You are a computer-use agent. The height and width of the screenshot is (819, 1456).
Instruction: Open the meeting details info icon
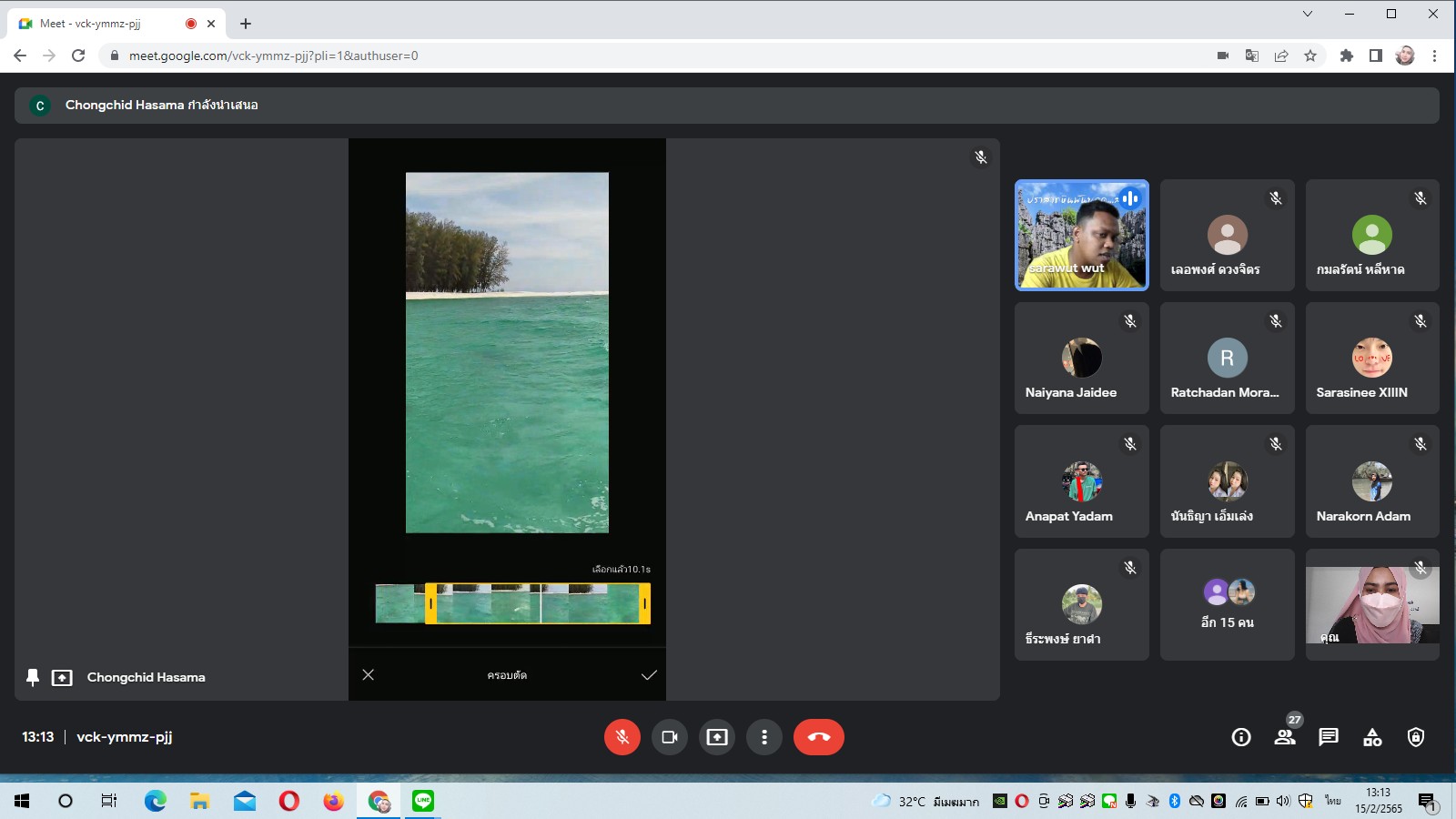point(1241,737)
